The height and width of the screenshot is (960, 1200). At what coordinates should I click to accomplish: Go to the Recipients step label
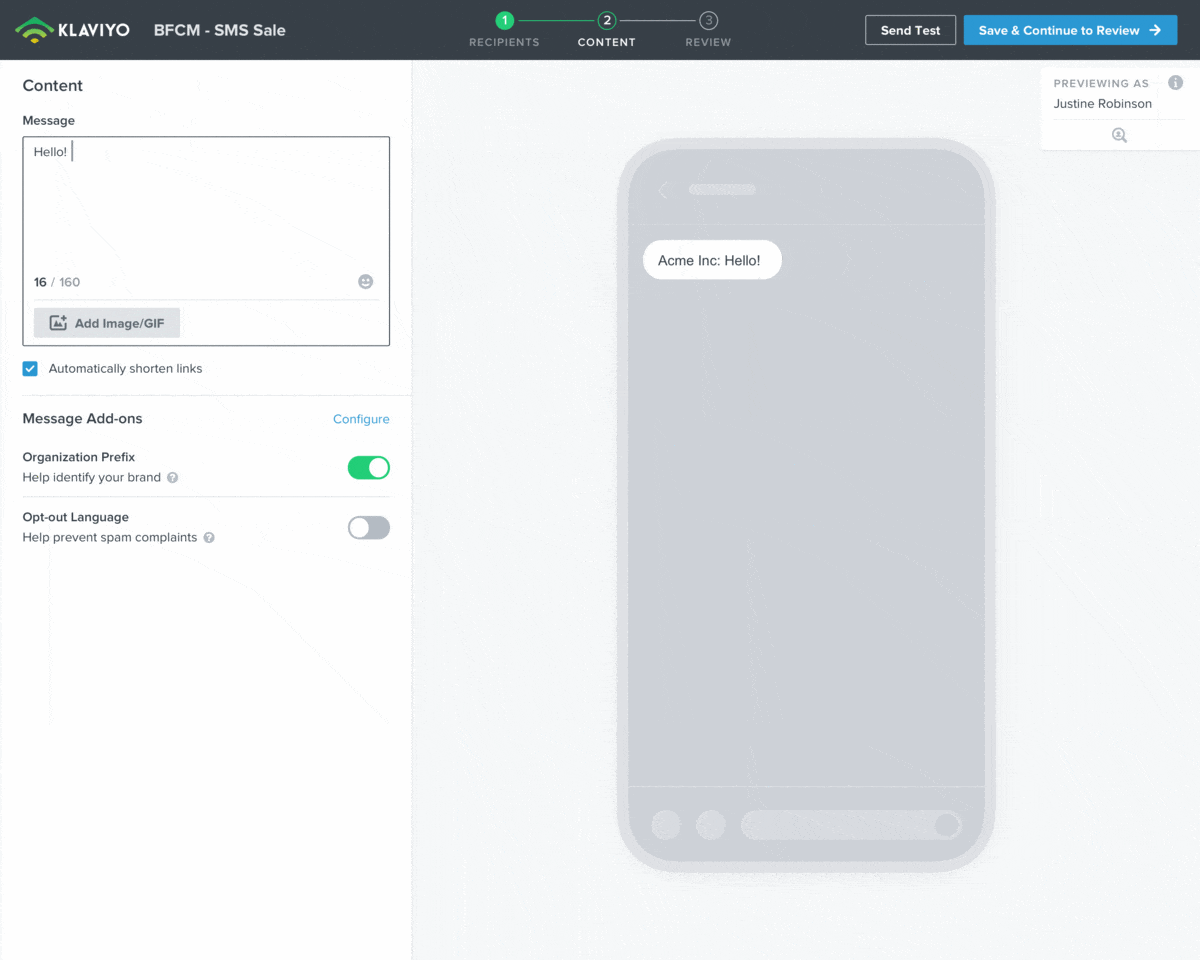click(504, 43)
